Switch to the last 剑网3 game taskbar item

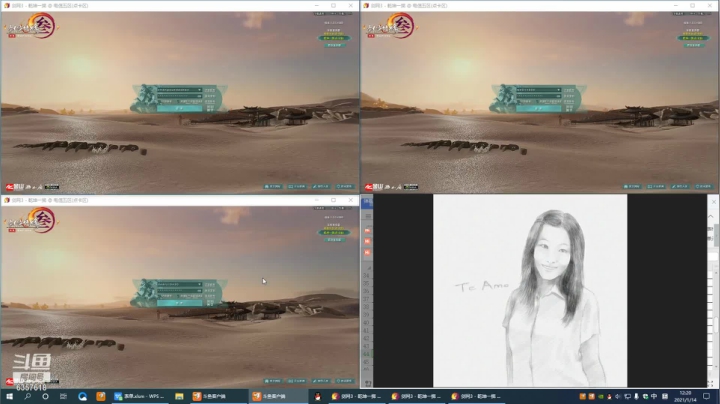(x=476, y=396)
